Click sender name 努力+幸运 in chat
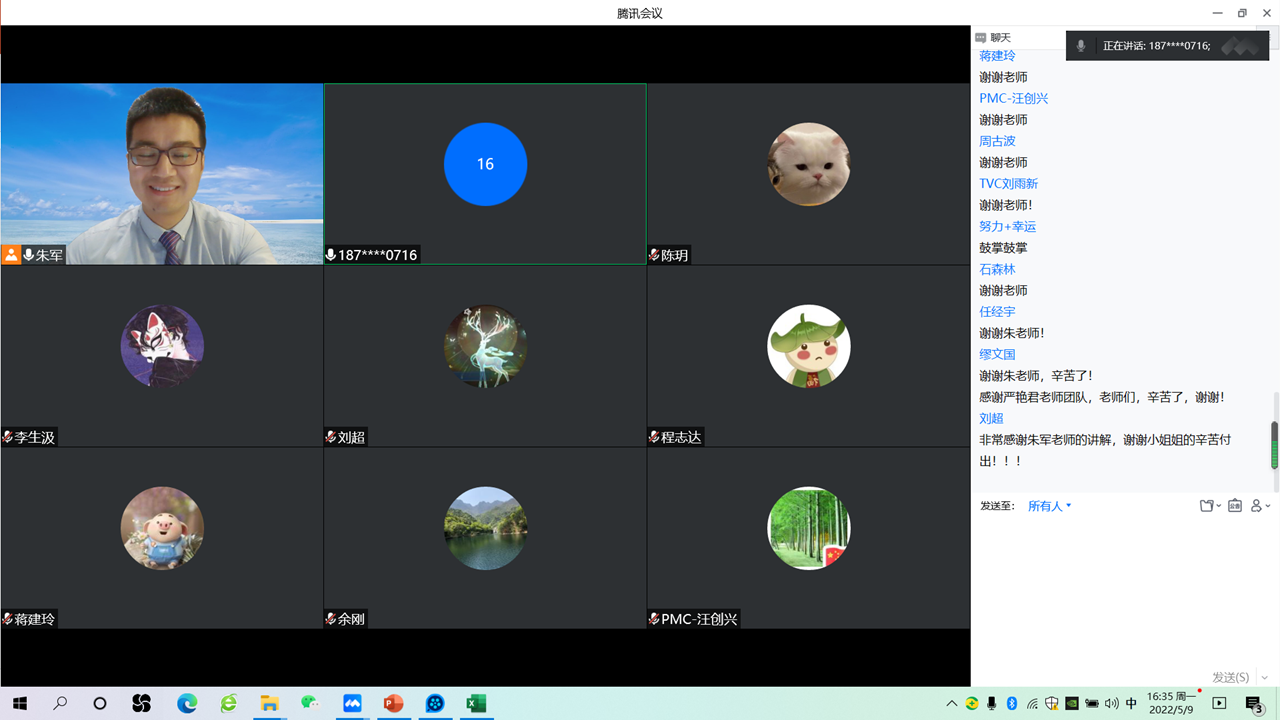Screen dimensions: 1280x720 (1008, 226)
